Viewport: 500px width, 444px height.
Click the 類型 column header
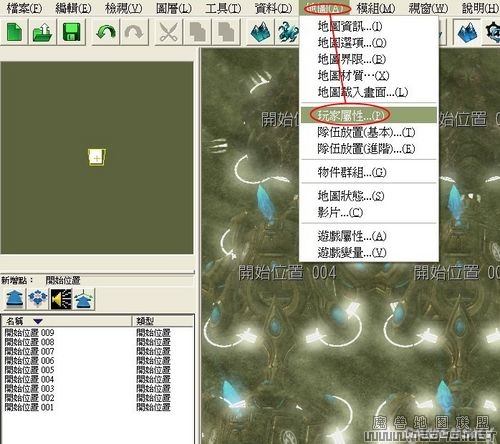point(163,321)
